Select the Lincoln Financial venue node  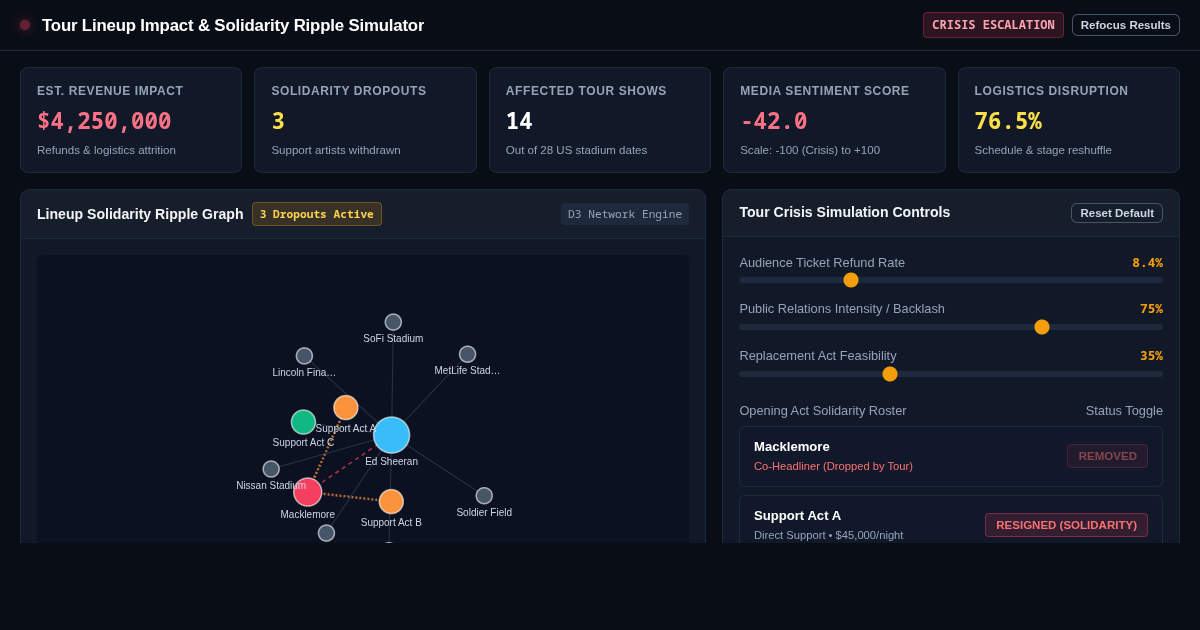[304, 356]
